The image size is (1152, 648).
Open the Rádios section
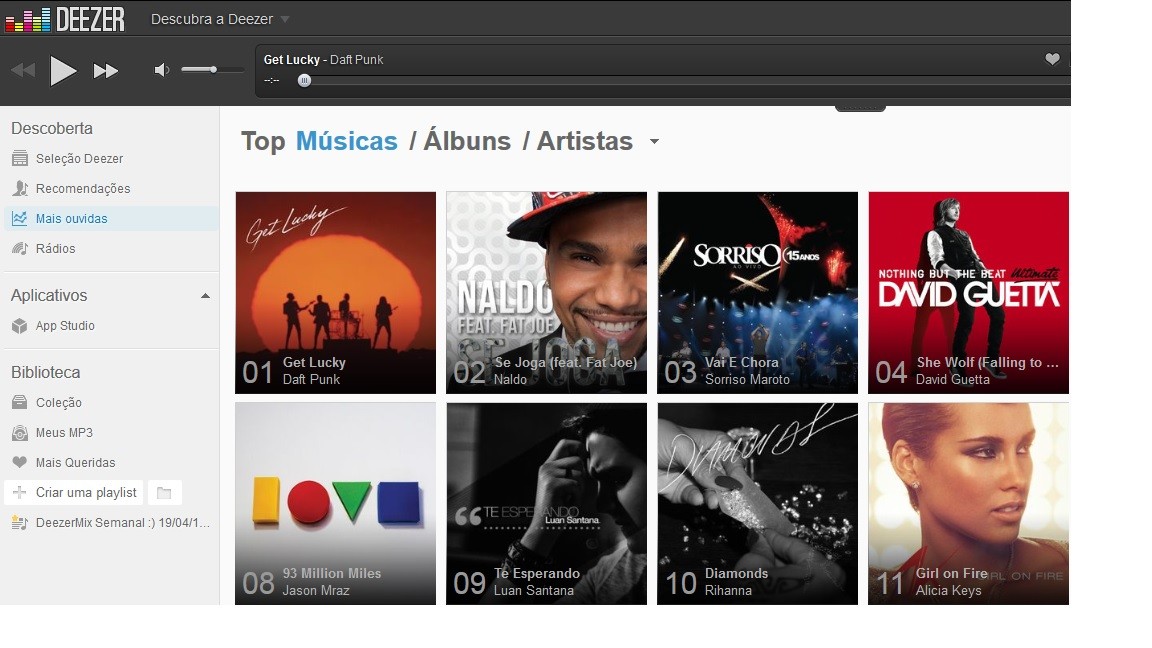coord(55,249)
